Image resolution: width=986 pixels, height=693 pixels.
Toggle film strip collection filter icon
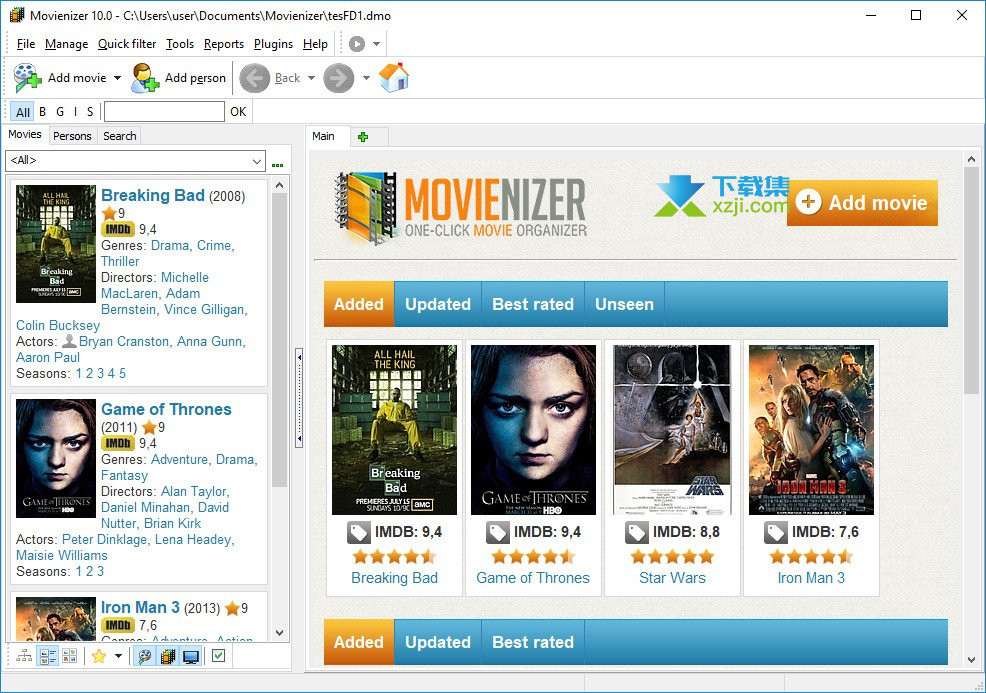coord(168,657)
